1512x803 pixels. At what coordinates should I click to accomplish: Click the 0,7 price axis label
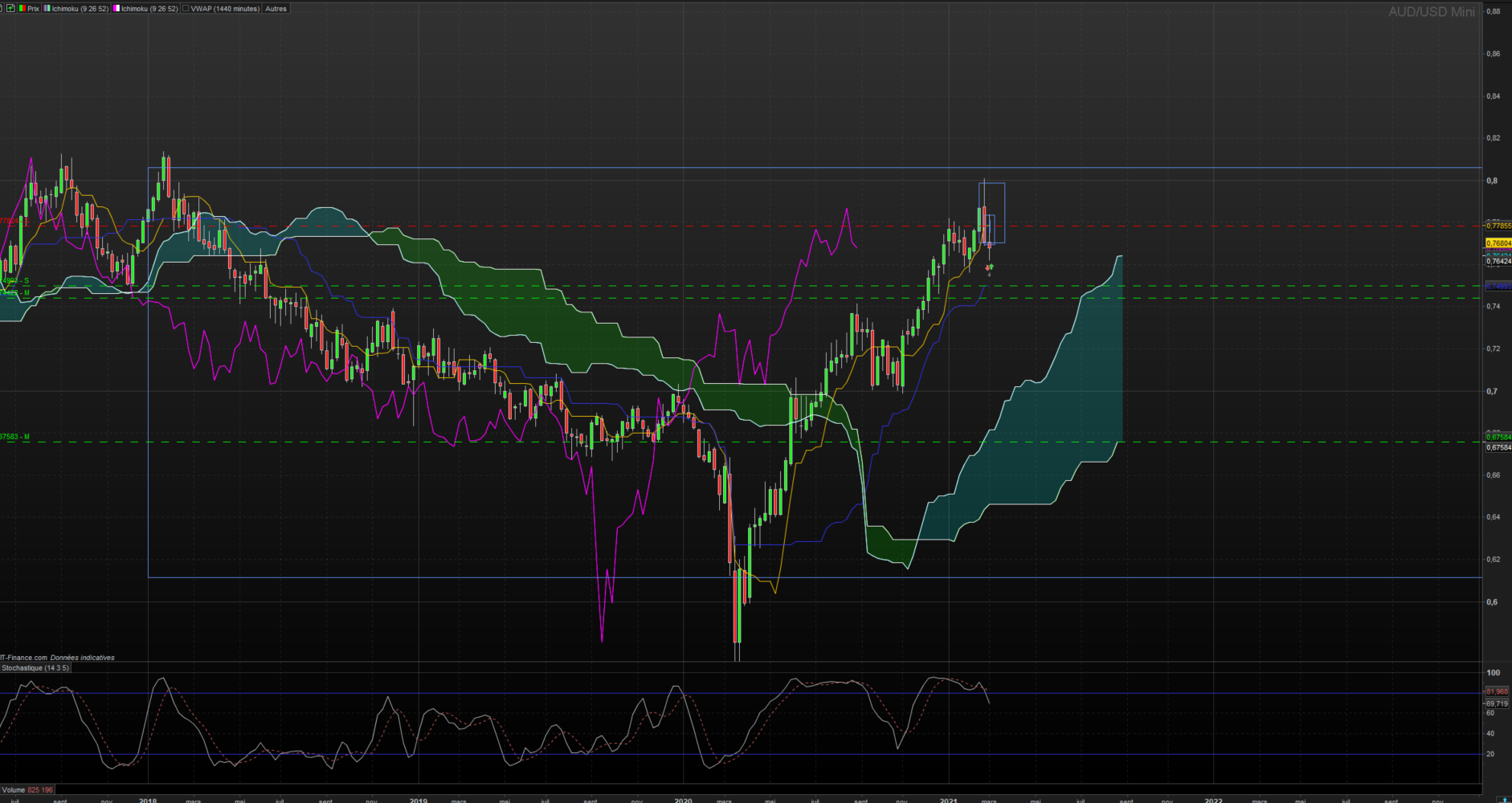pyautogui.click(x=1492, y=391)
